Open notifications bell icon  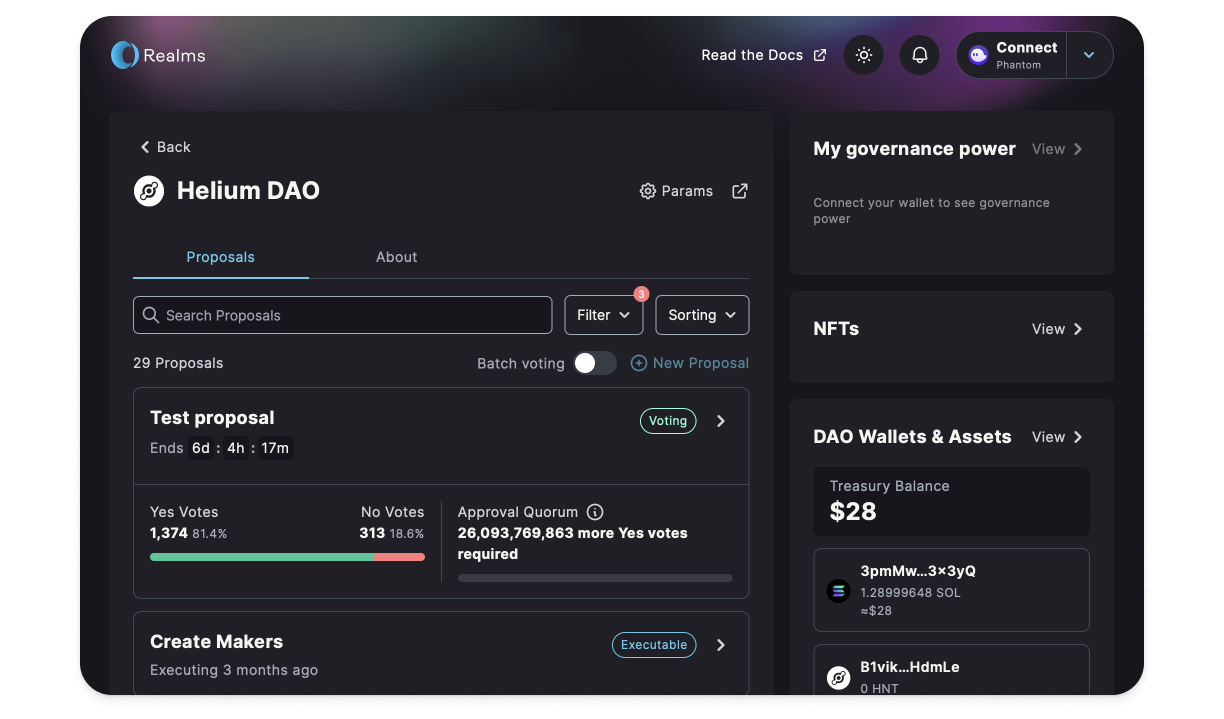pos(919,55)
